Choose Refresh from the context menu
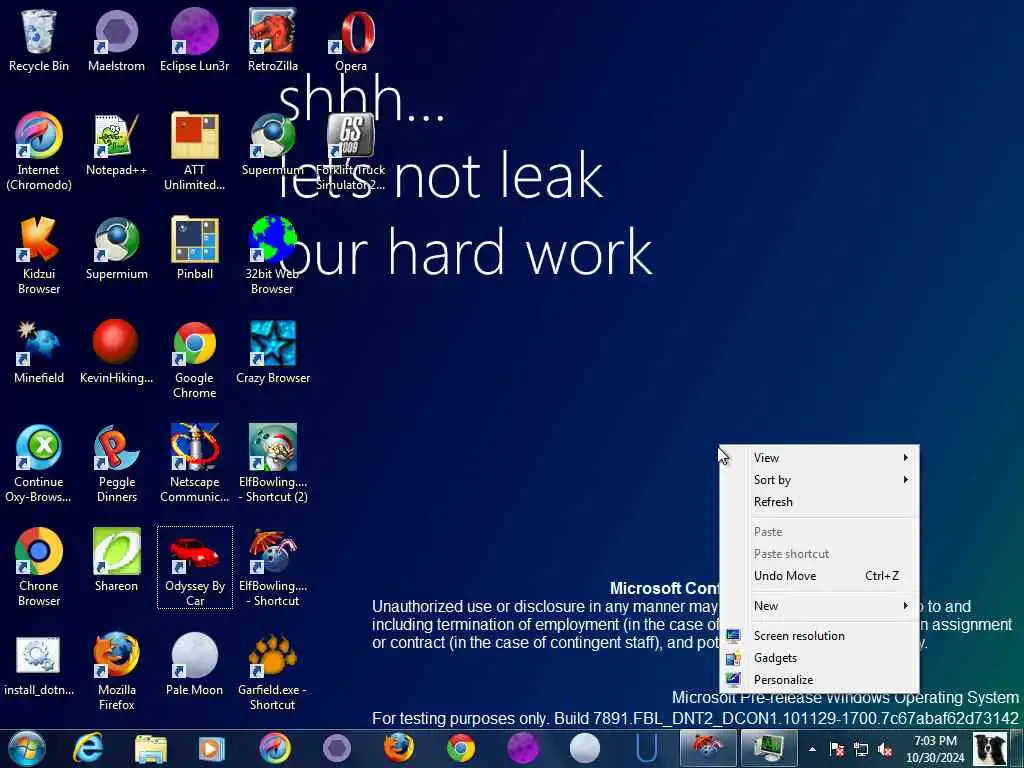The width and height of the screenshot is (1024, 768). click(x=819, y=502)
